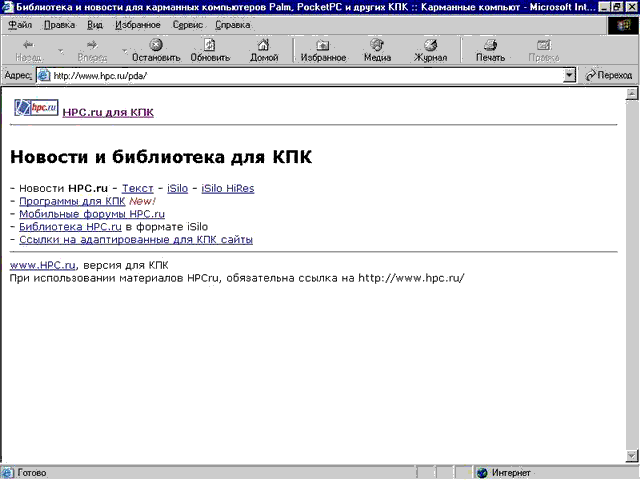
Task: Open the Вид menu
Action: 95,25
